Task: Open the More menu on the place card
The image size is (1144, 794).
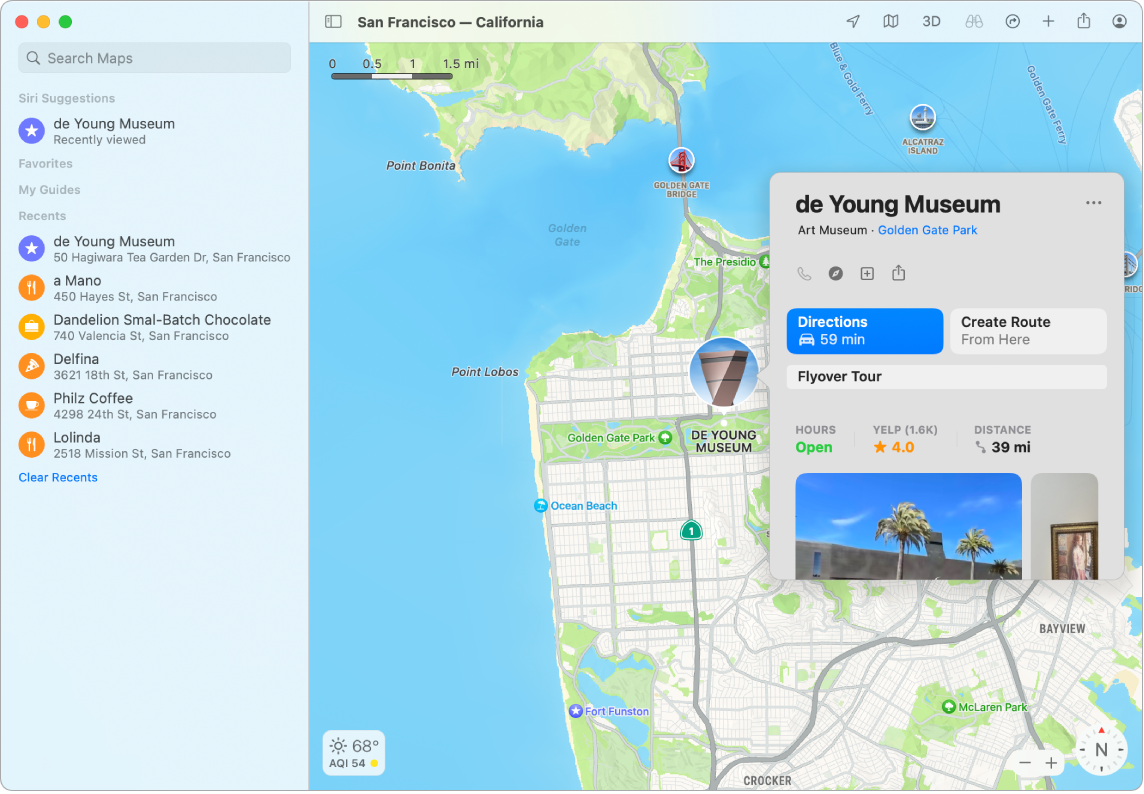Action: click(x=1091, y=203)
